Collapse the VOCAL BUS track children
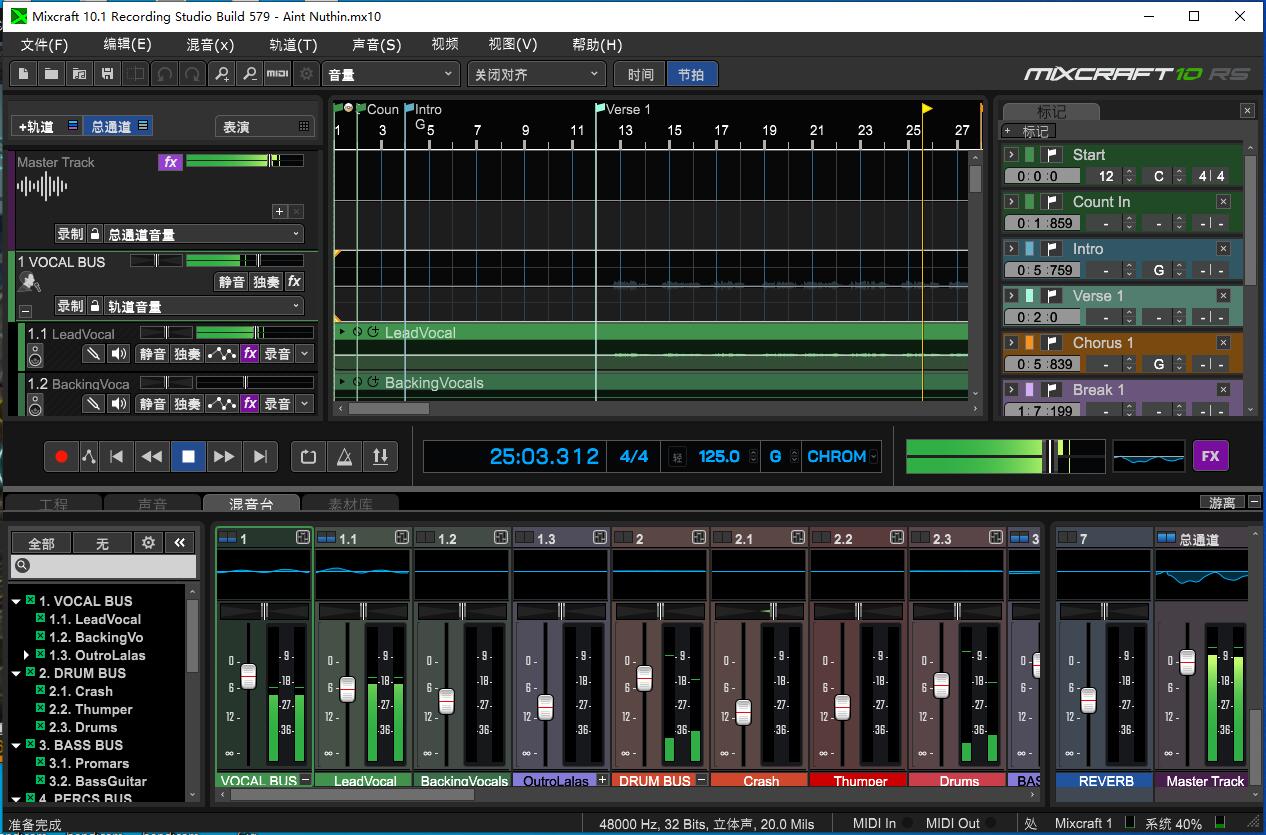The width and height of the screenshot is (1266, 835). 26,311
